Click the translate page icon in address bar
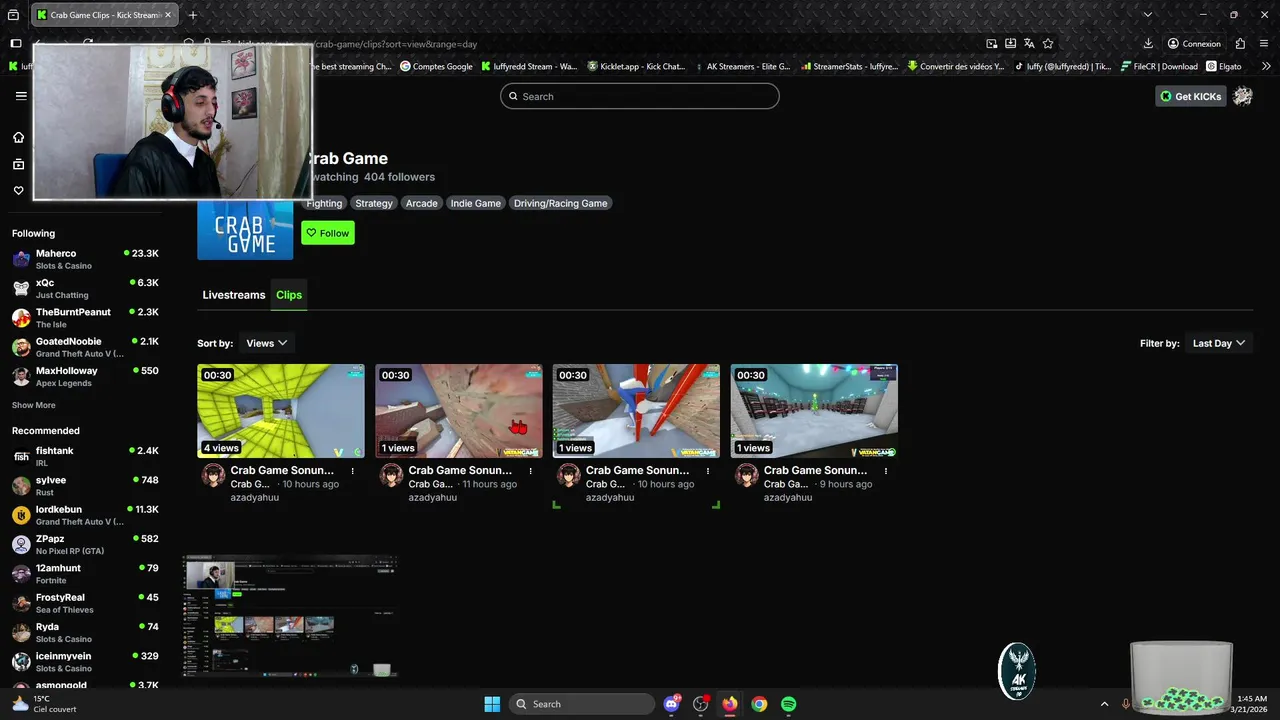Screen dimensions: 1280x720 point(1029,44)
